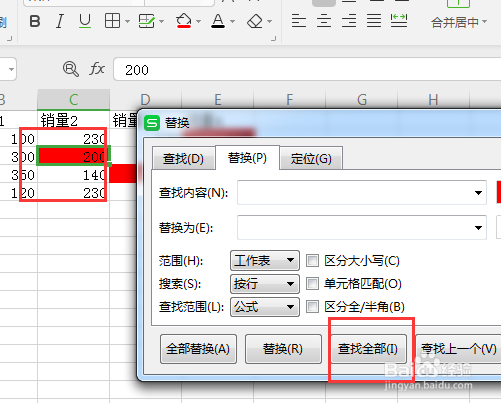Expand the name box dropdown
The height and width of the screenshot is (403, 501).
tap(11, 69)
